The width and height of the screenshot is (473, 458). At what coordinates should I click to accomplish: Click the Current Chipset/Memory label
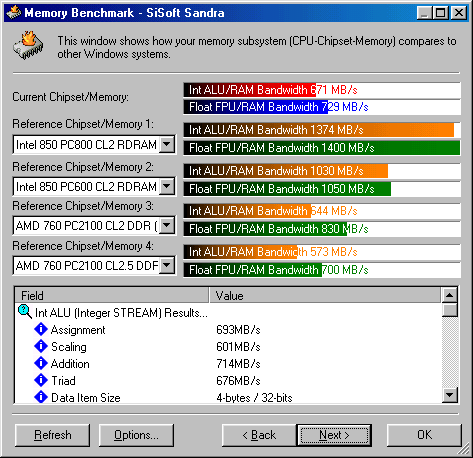click(70, 97)
